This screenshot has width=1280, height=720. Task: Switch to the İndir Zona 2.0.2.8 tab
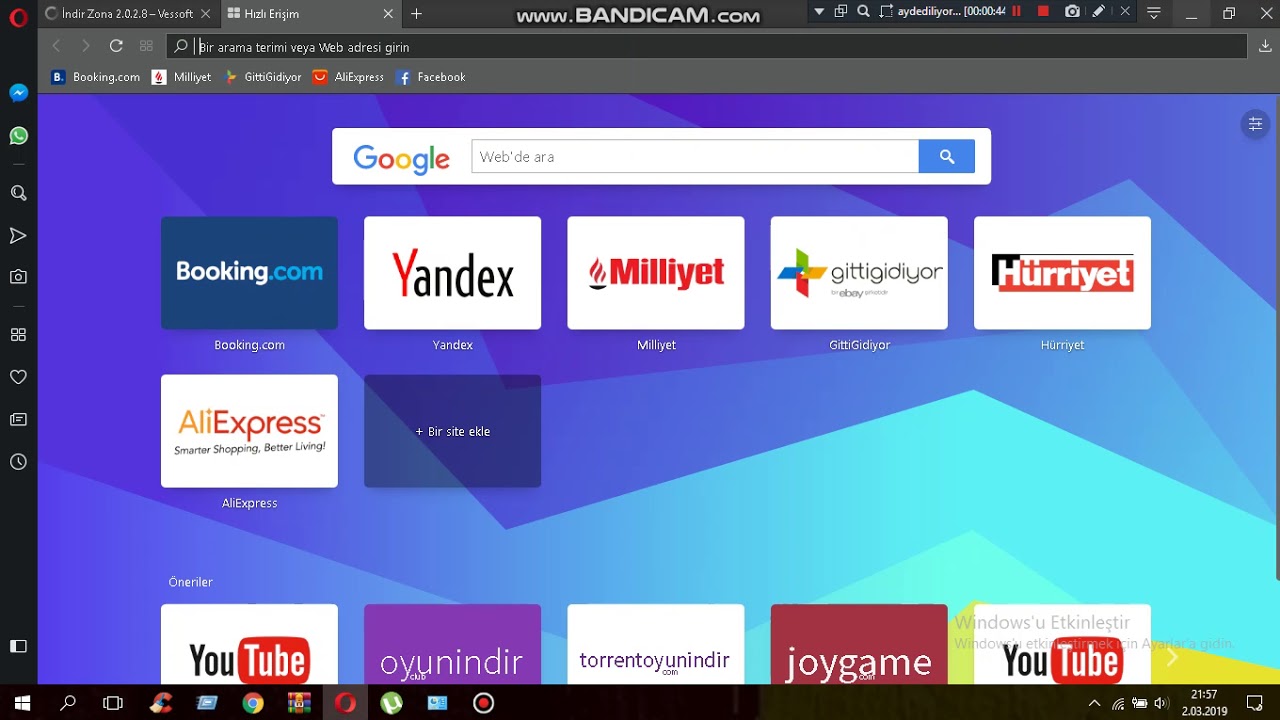coord(128,14)
